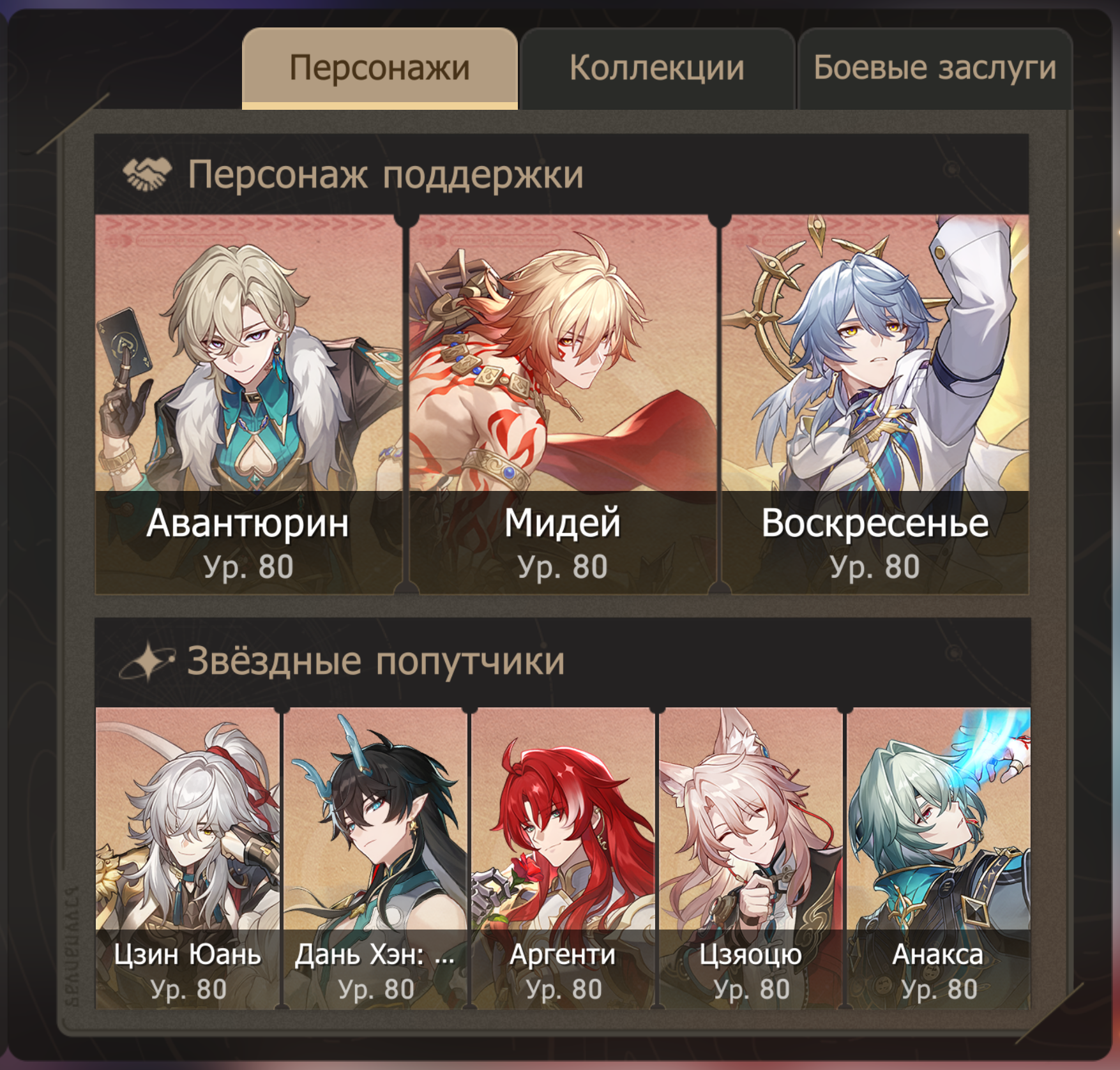This screenshot has height=1070, width=1120.
Task: Open Цзин Юань companion card
Action: [188, 858]
